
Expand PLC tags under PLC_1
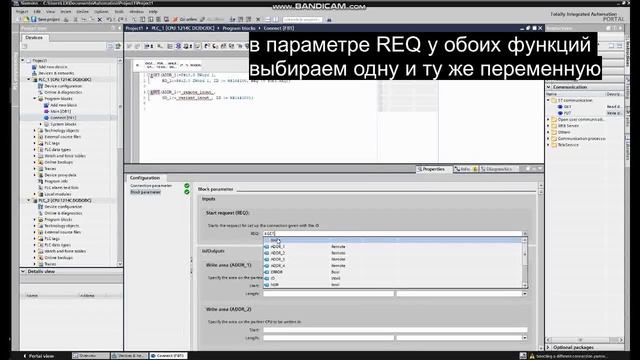(35, 143)
